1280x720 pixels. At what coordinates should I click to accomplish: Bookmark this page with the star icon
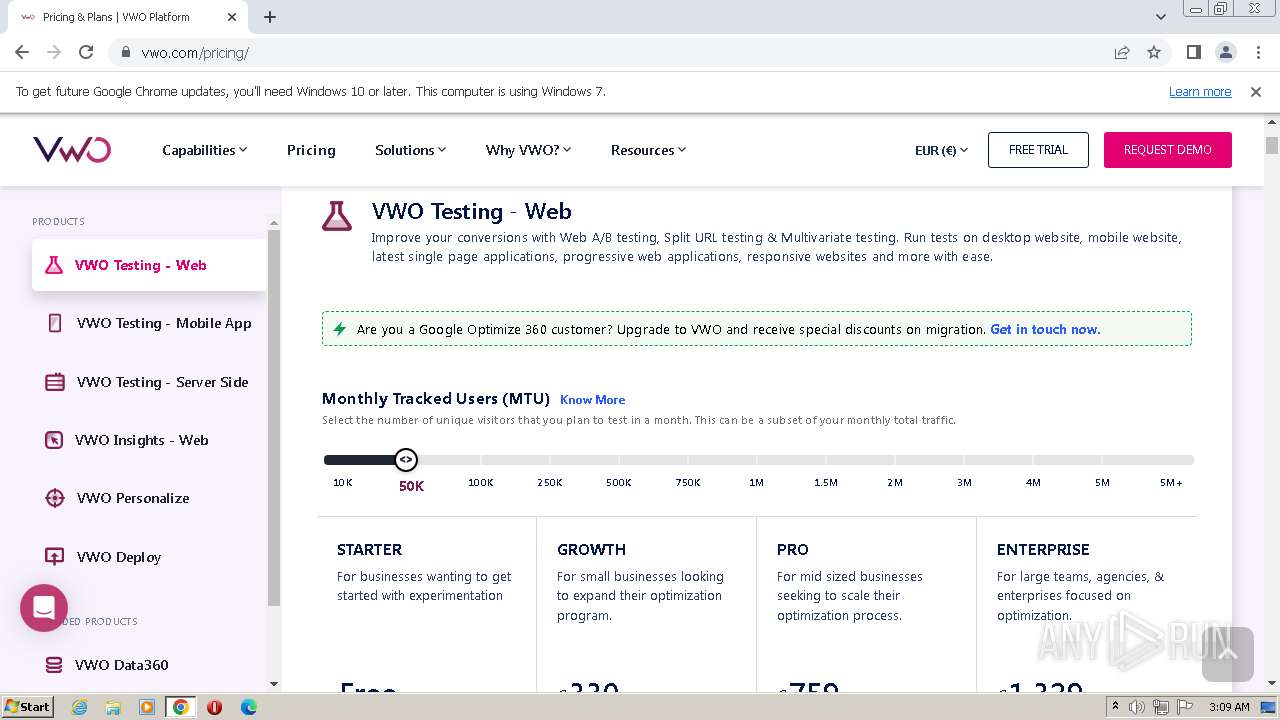1154,52
